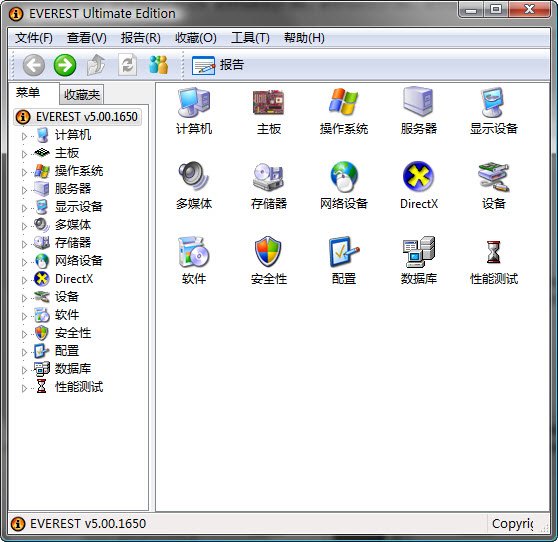Expand the DirectX tree node

coord(24,280)
